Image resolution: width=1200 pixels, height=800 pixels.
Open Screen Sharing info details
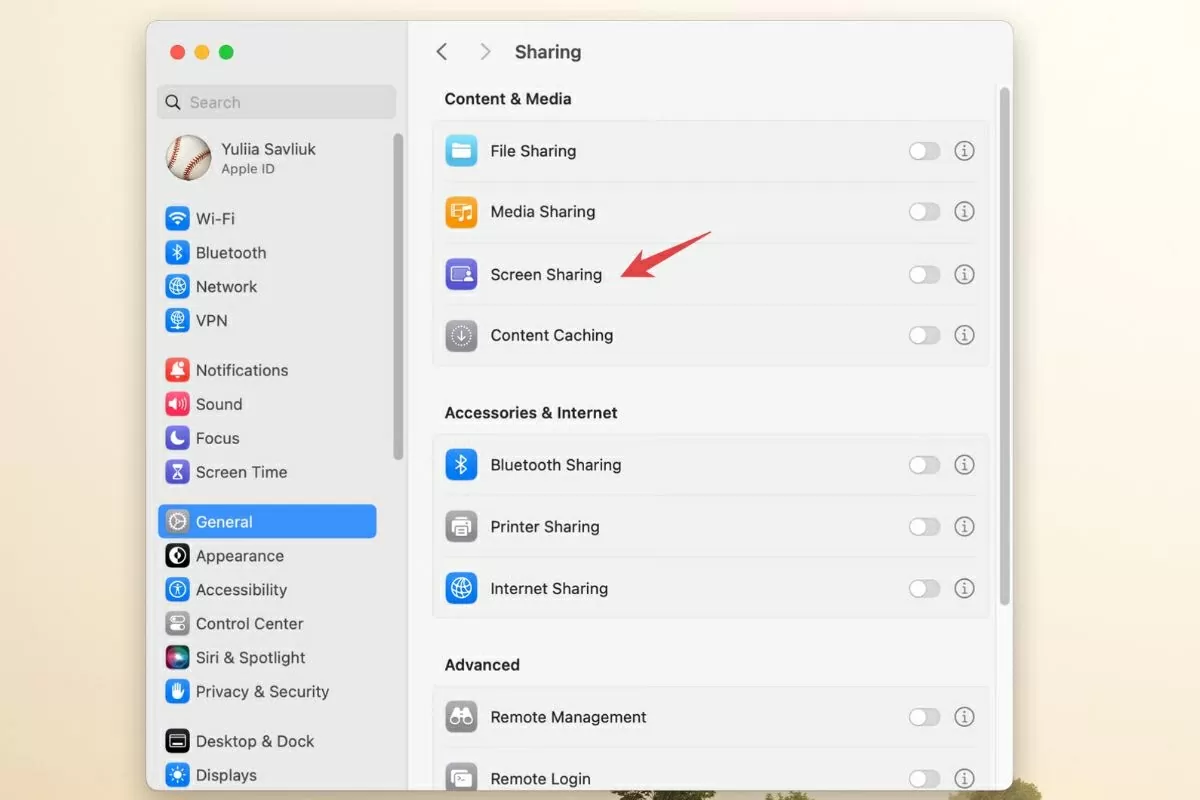[x=964, y=274]
